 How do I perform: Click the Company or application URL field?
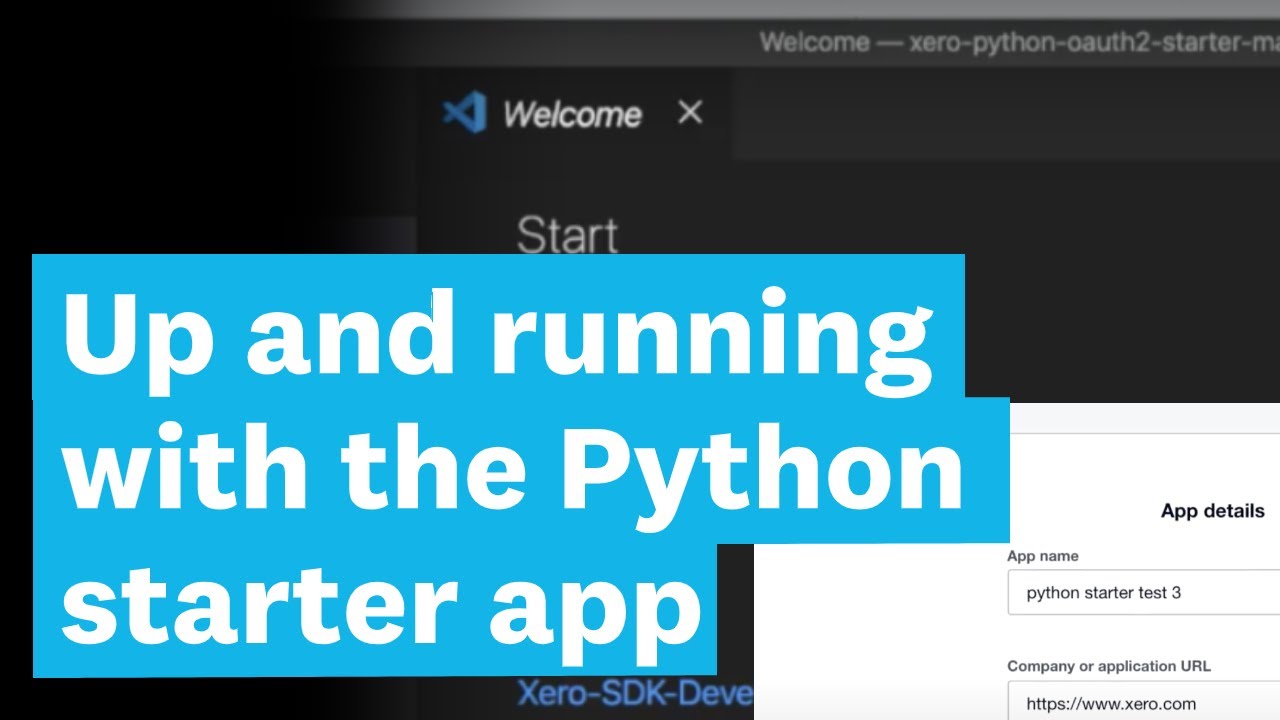point(1143,702)
